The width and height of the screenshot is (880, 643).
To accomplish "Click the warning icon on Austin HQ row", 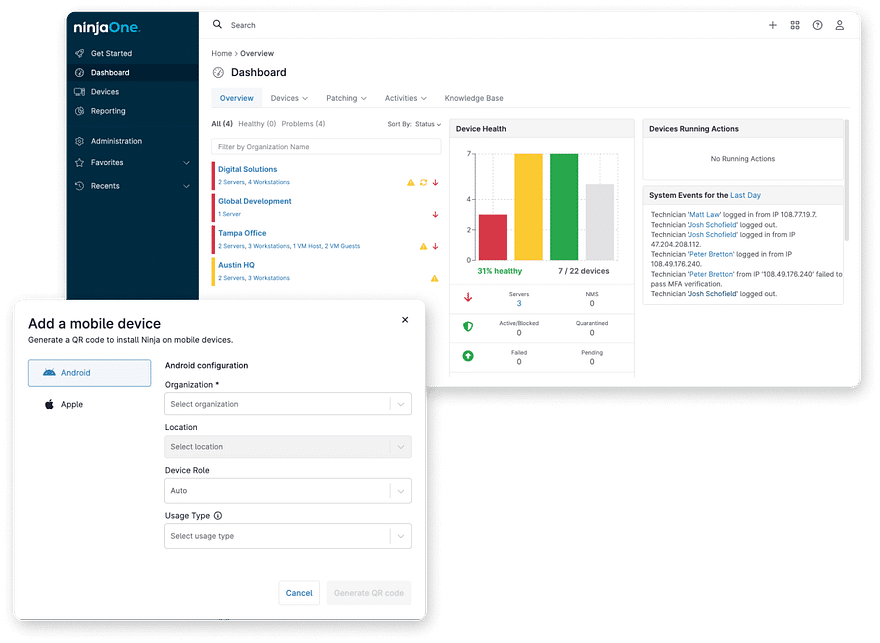I will [x=434, y=278].
